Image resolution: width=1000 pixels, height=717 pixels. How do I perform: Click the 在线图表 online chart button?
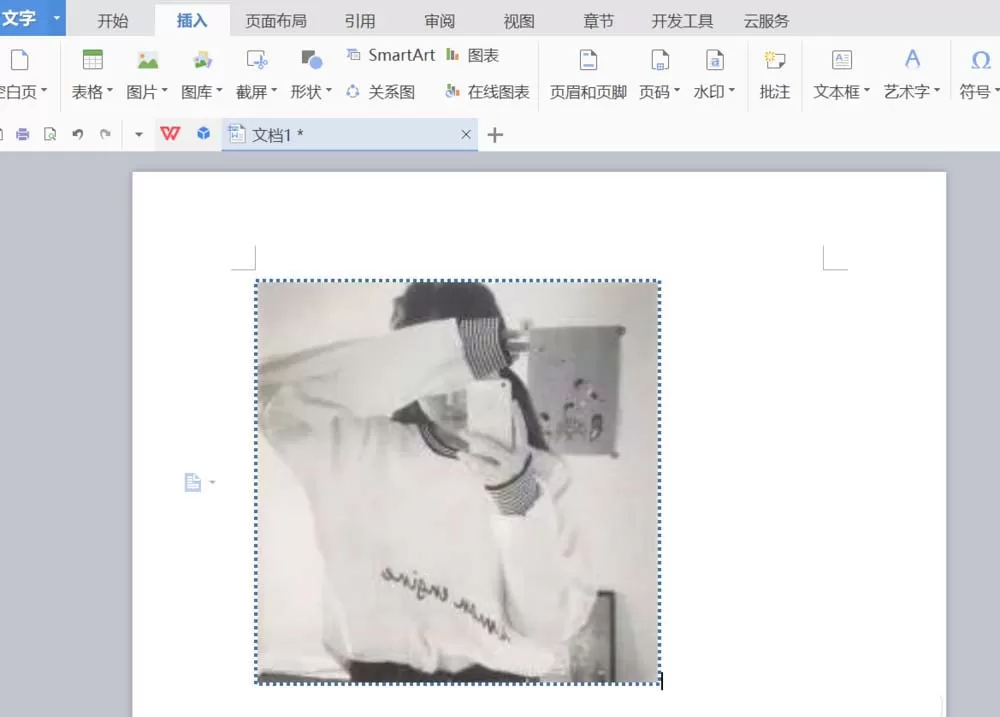tap(488, 92)
